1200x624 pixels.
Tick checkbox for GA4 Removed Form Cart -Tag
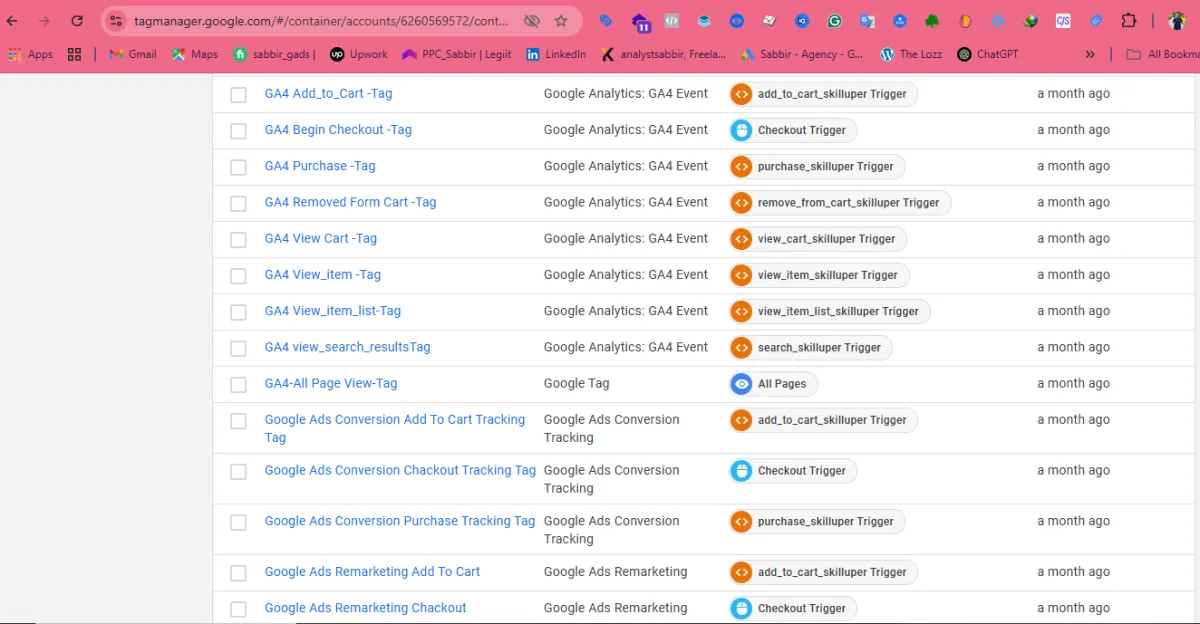point(238,203)
